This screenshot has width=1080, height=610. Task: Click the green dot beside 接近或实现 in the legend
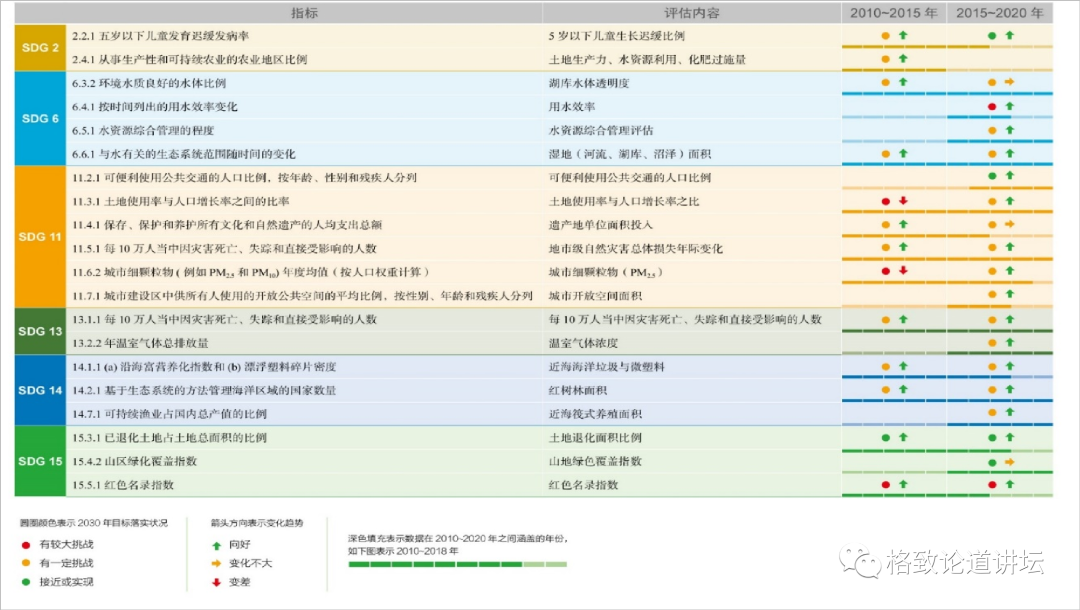[x=26, y=582]
